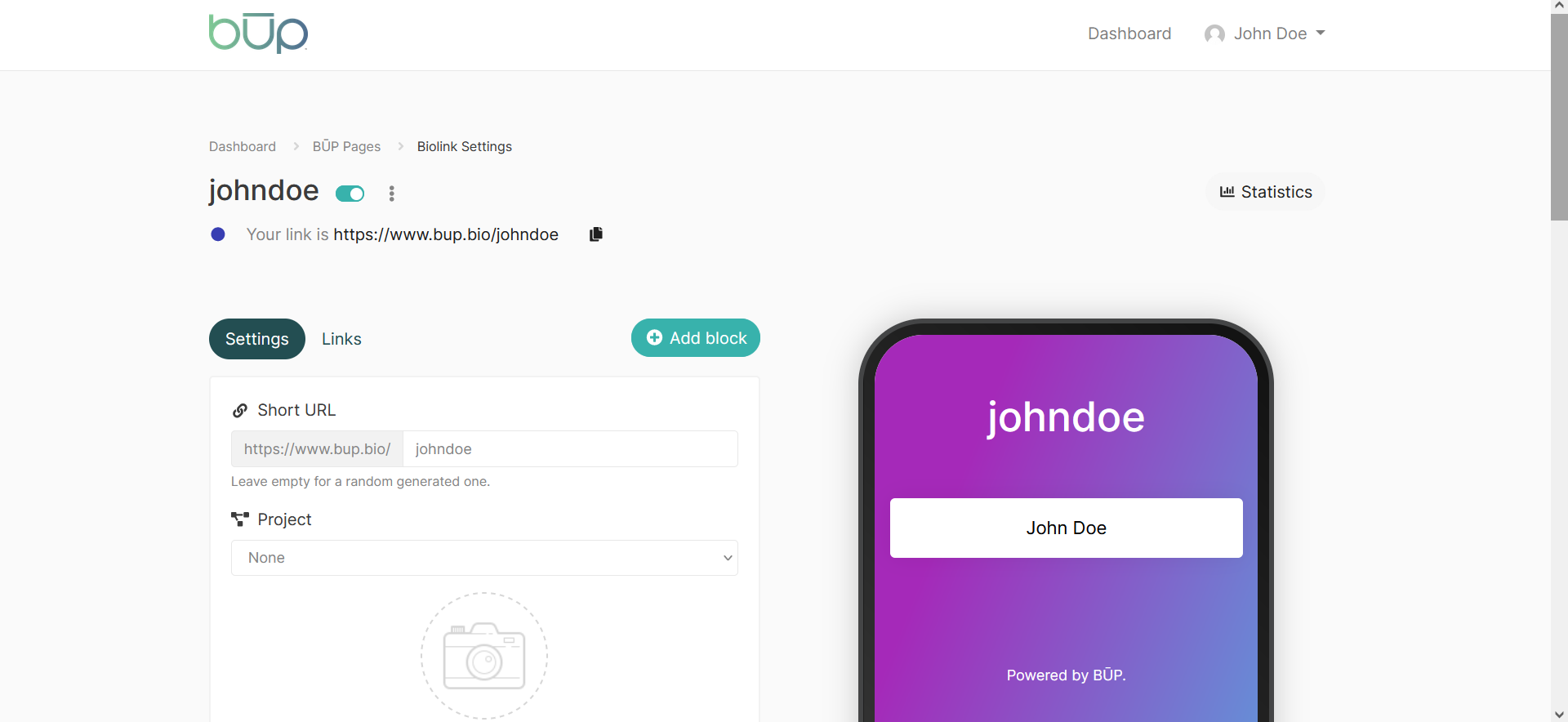The image size is (1568, 722).
Task: Click the camera image upload placeholder
Action: pyautogui.click(x=484, y=656)
